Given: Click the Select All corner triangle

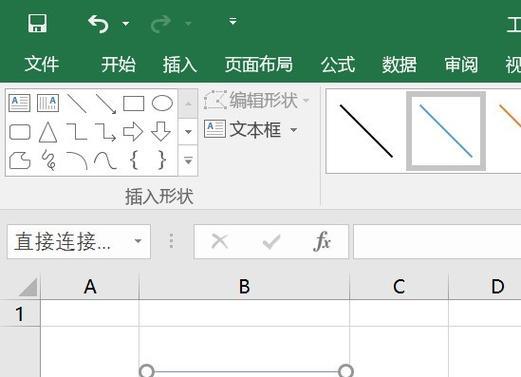Looking at the screenshot, I should [x=28, y=287].
